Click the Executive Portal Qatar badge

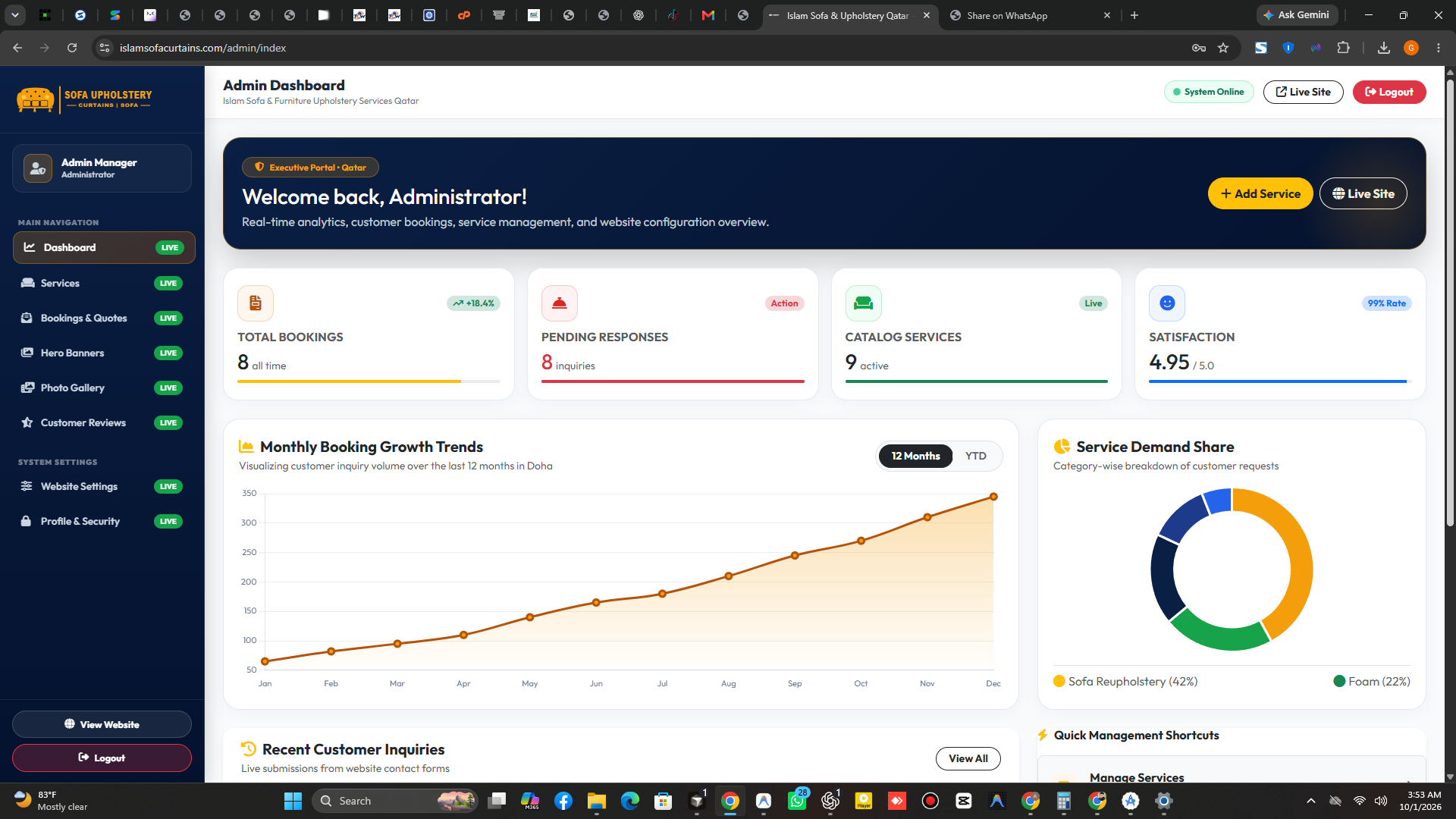coord(310,168)
